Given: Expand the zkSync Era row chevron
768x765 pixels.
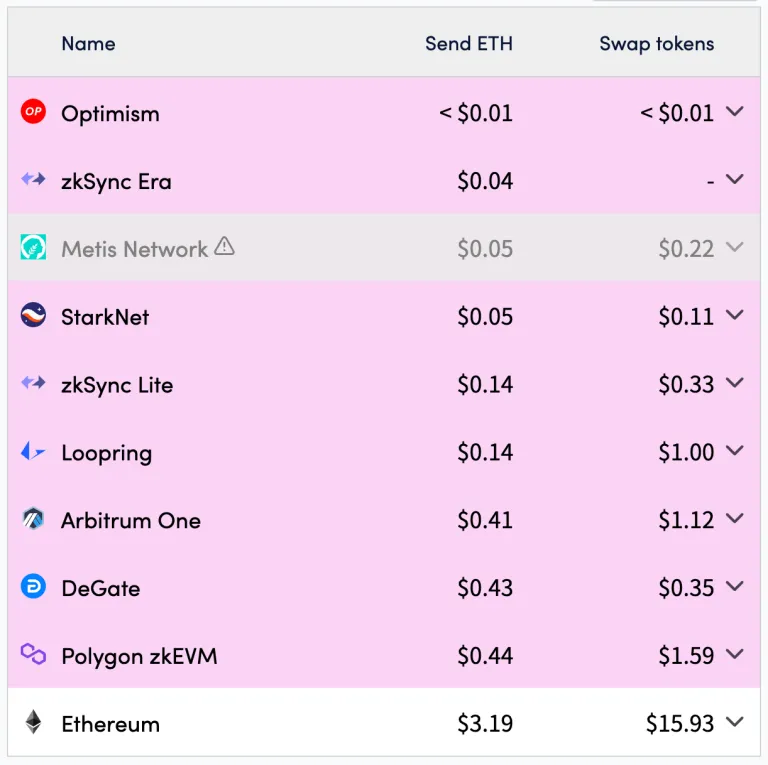Looking at the screenshot, I should click(x=735, y=180).
